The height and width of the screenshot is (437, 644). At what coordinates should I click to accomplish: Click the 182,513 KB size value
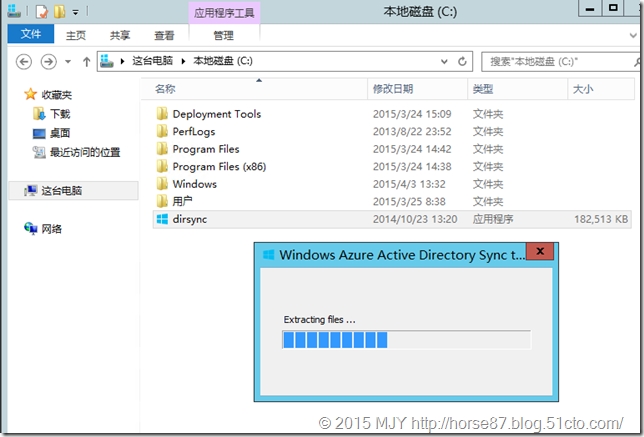tap(601, 219)
